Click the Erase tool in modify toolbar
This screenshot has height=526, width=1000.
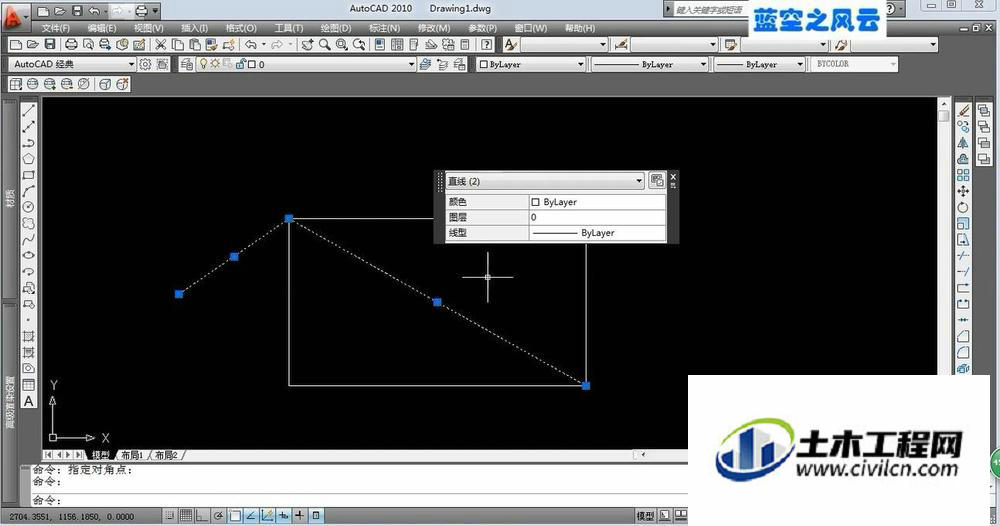963,110
